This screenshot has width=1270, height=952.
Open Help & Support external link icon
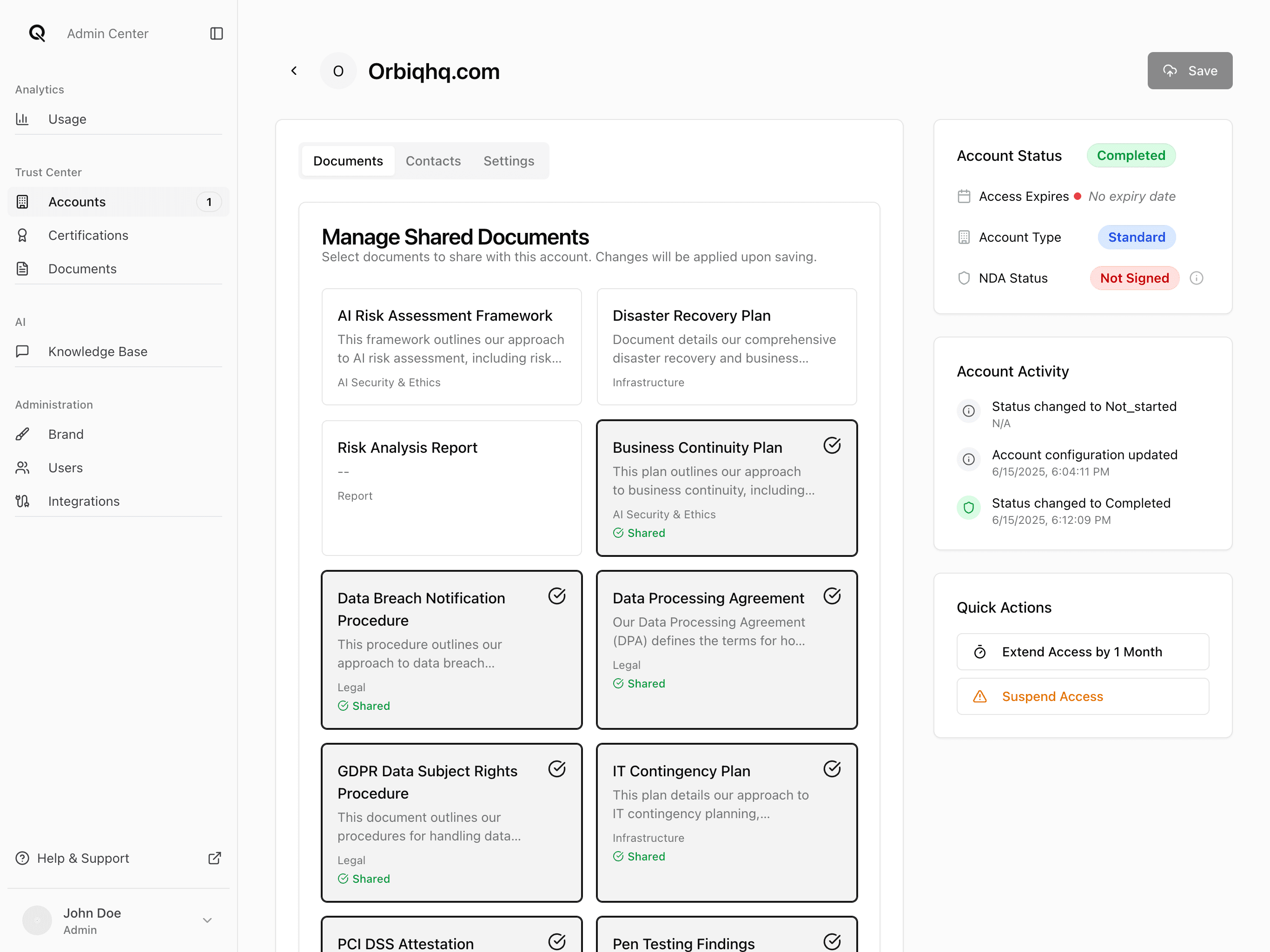point(214,858)
